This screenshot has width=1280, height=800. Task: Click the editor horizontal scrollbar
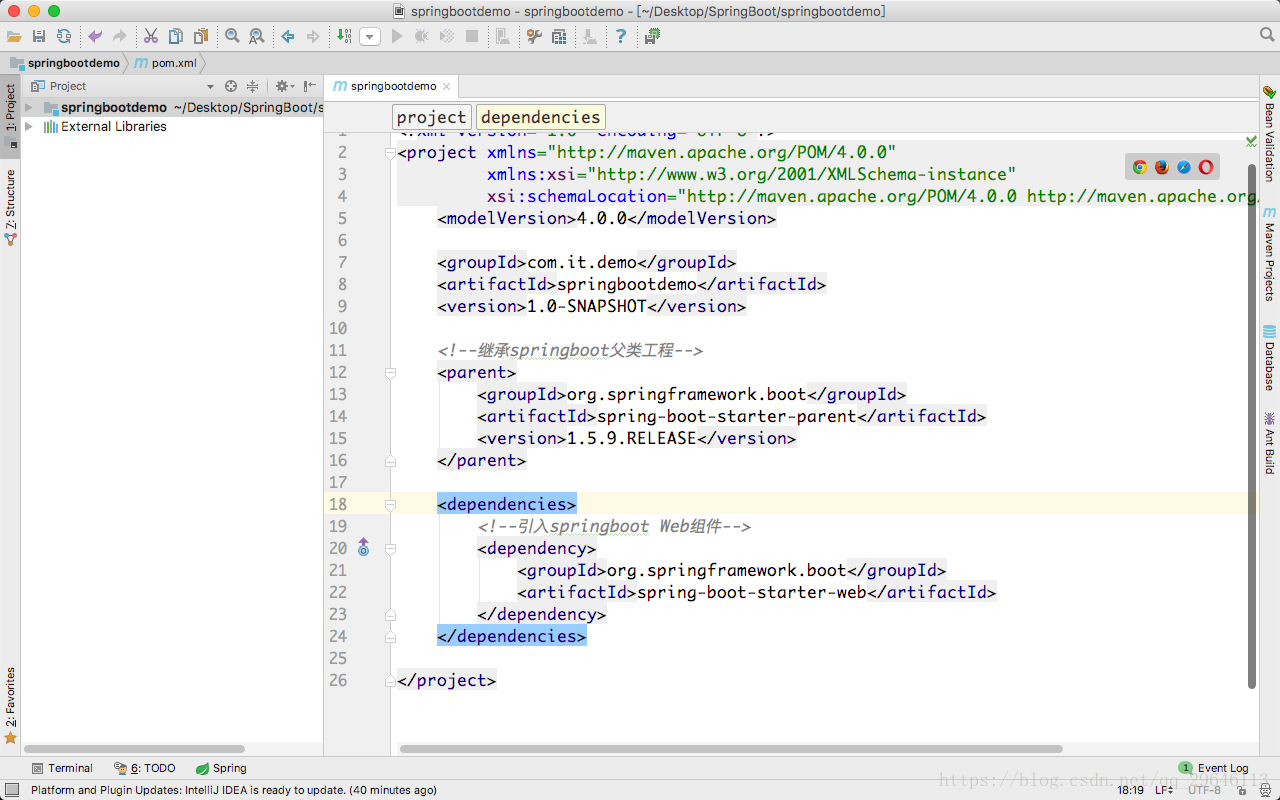coord(731,748)
